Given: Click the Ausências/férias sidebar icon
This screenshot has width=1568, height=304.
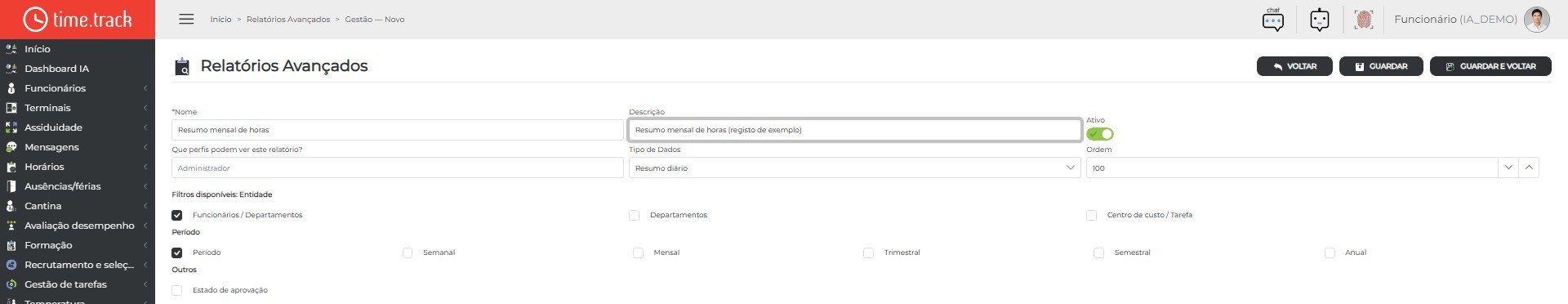Looking at the screenshot, I should (x=11, y=186).
